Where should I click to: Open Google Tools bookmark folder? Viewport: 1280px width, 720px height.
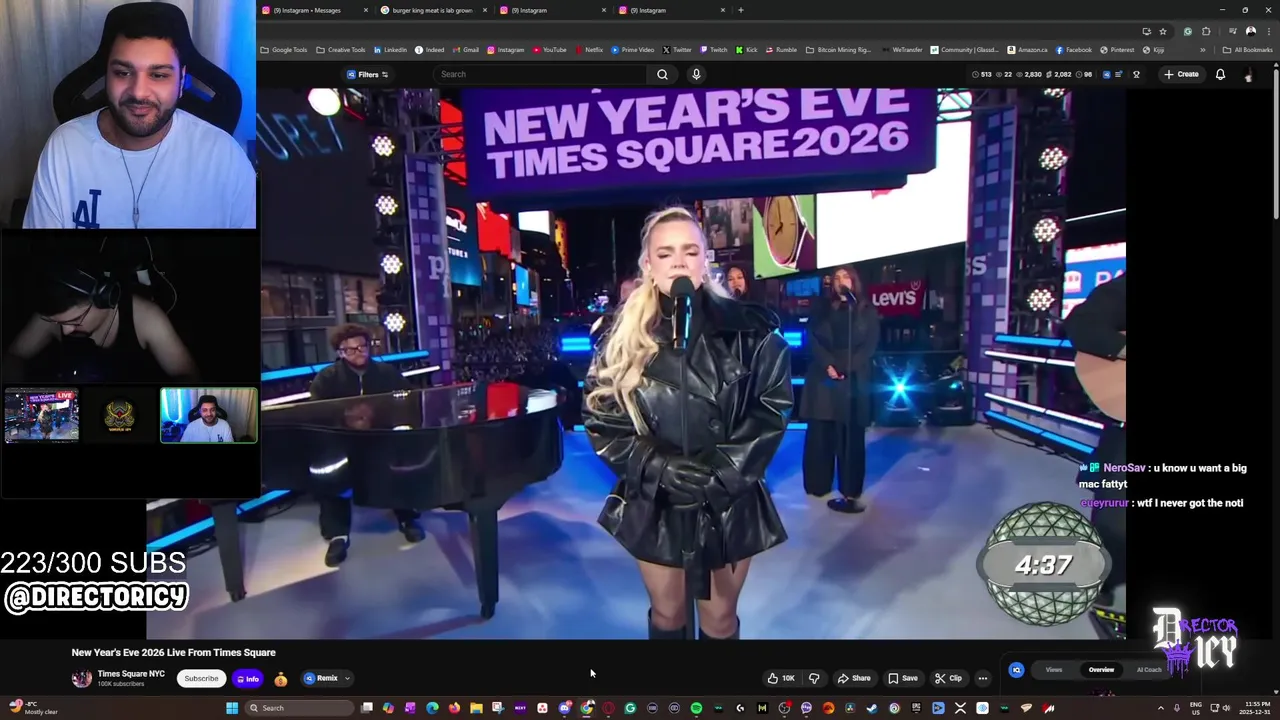(x=284, y=50)
